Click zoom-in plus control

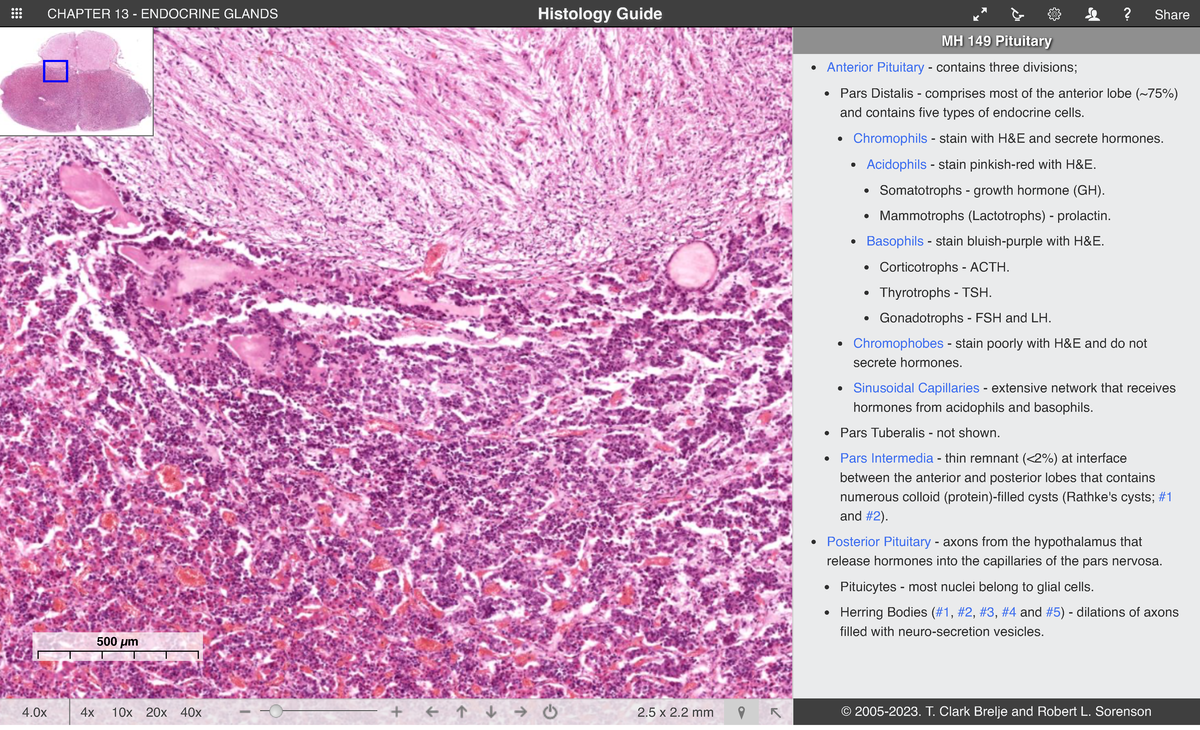point(396,711)
